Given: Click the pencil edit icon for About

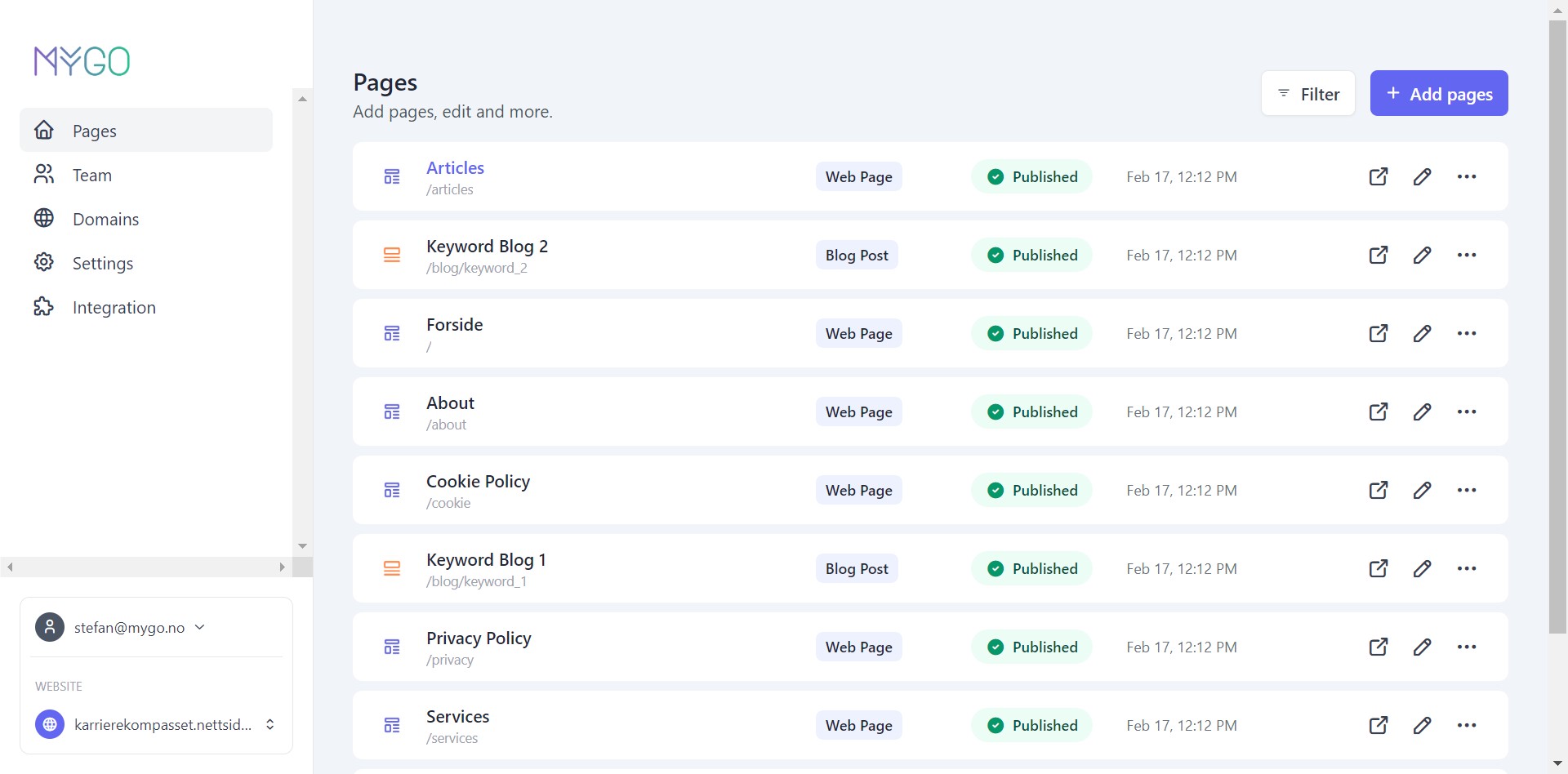Looking at the screenshot, I should click(x=1422, y=411).
